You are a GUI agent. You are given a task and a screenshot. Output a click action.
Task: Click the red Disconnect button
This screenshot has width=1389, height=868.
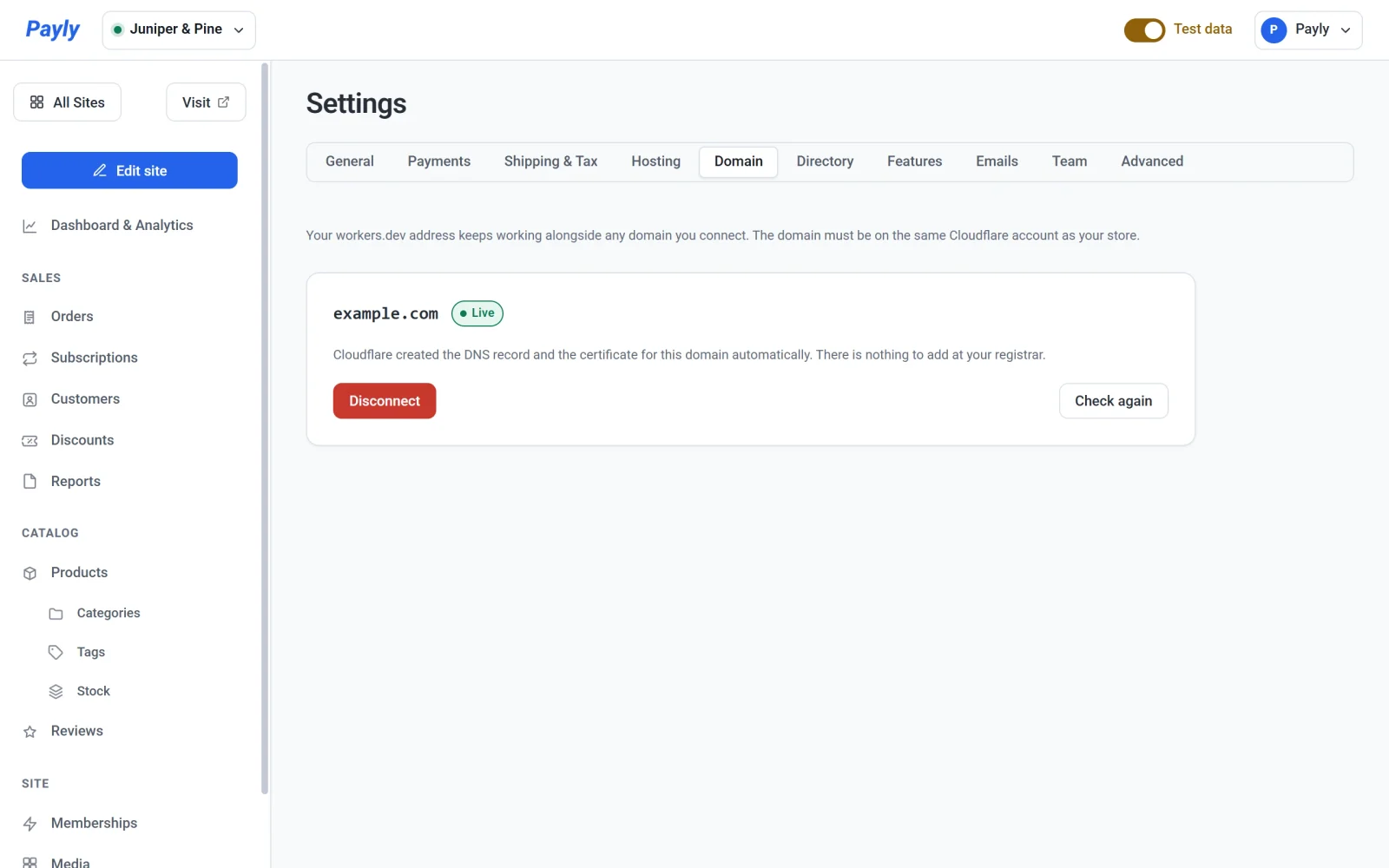click(x=385, y=401)
